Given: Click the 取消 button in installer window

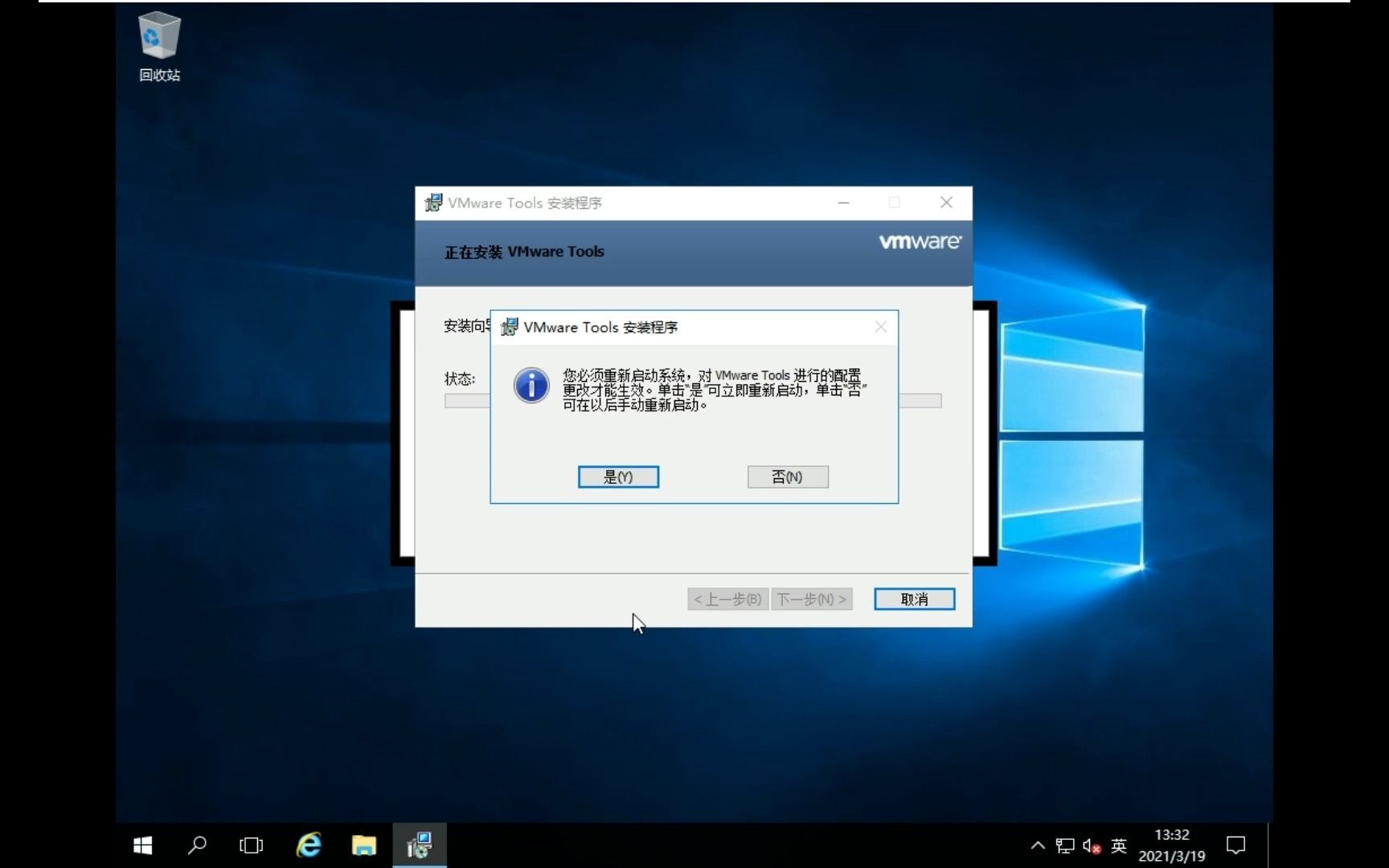Looking at the screenshot, I should pos(914,599).
